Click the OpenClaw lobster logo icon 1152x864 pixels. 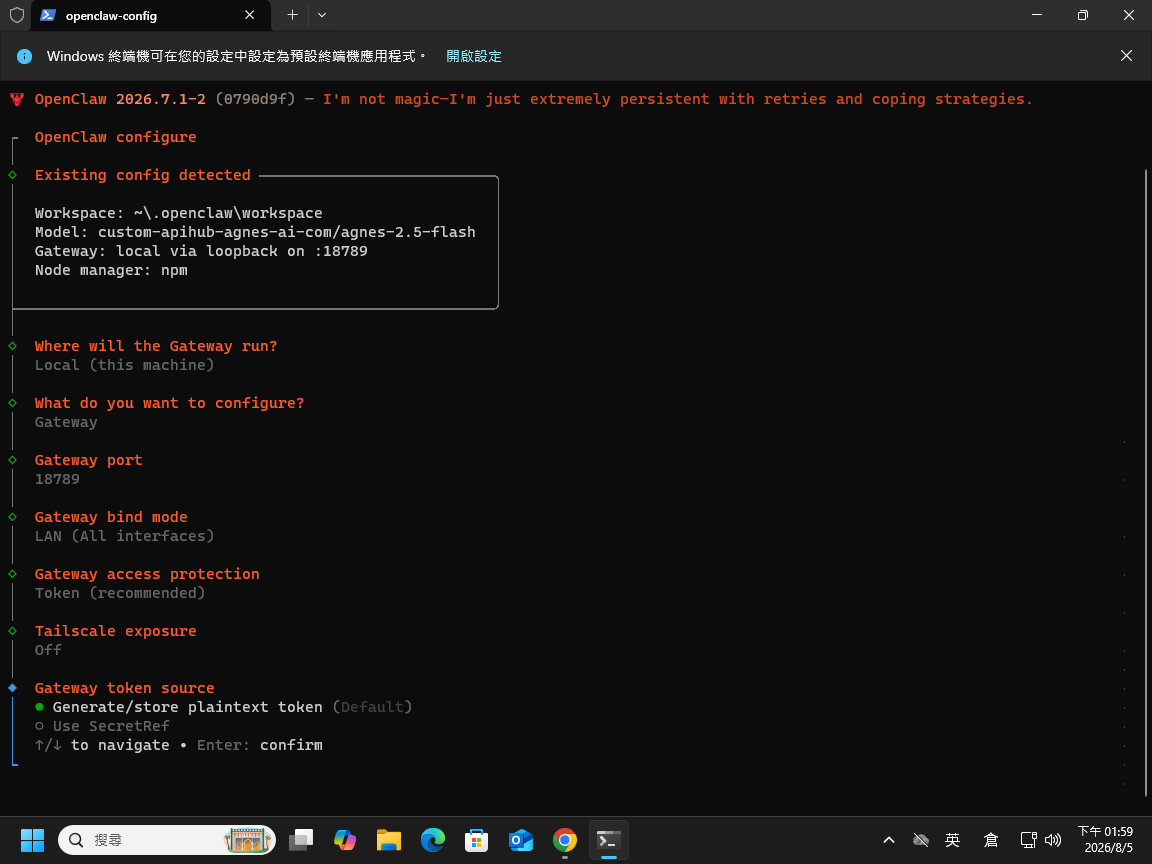click(17, 99)
